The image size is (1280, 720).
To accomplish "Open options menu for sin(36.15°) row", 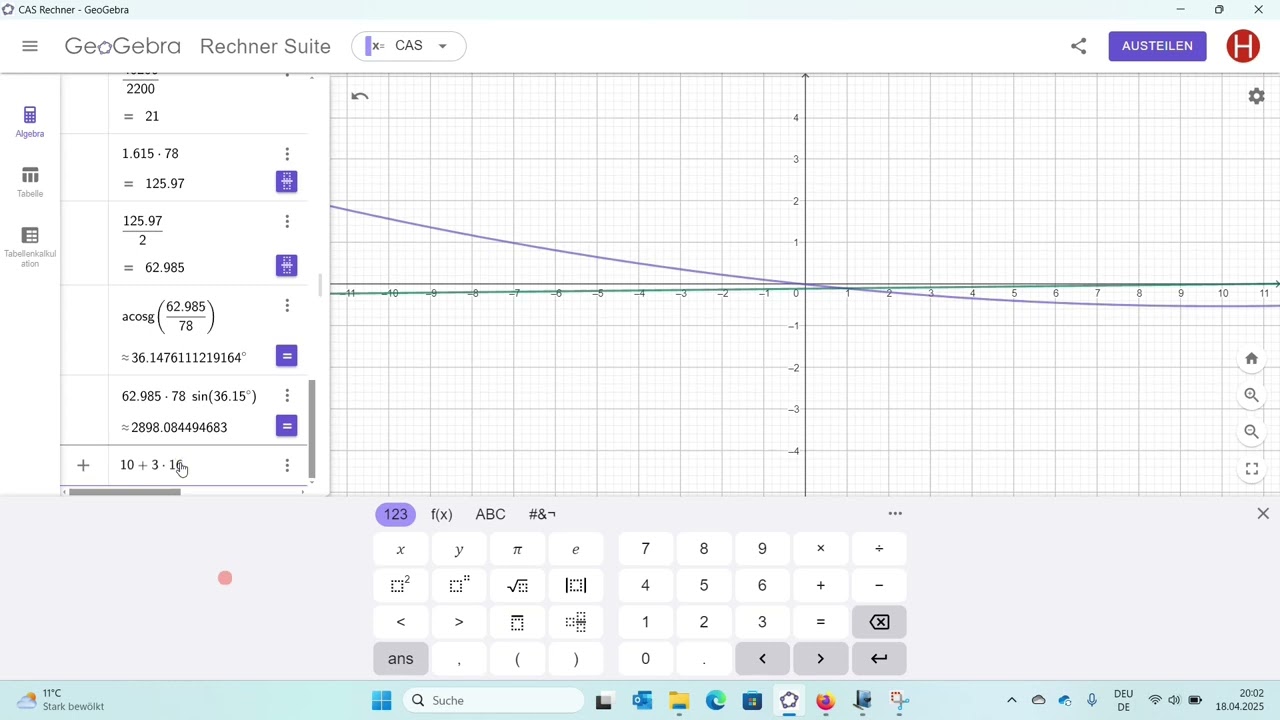I will [x=287, y=396].
